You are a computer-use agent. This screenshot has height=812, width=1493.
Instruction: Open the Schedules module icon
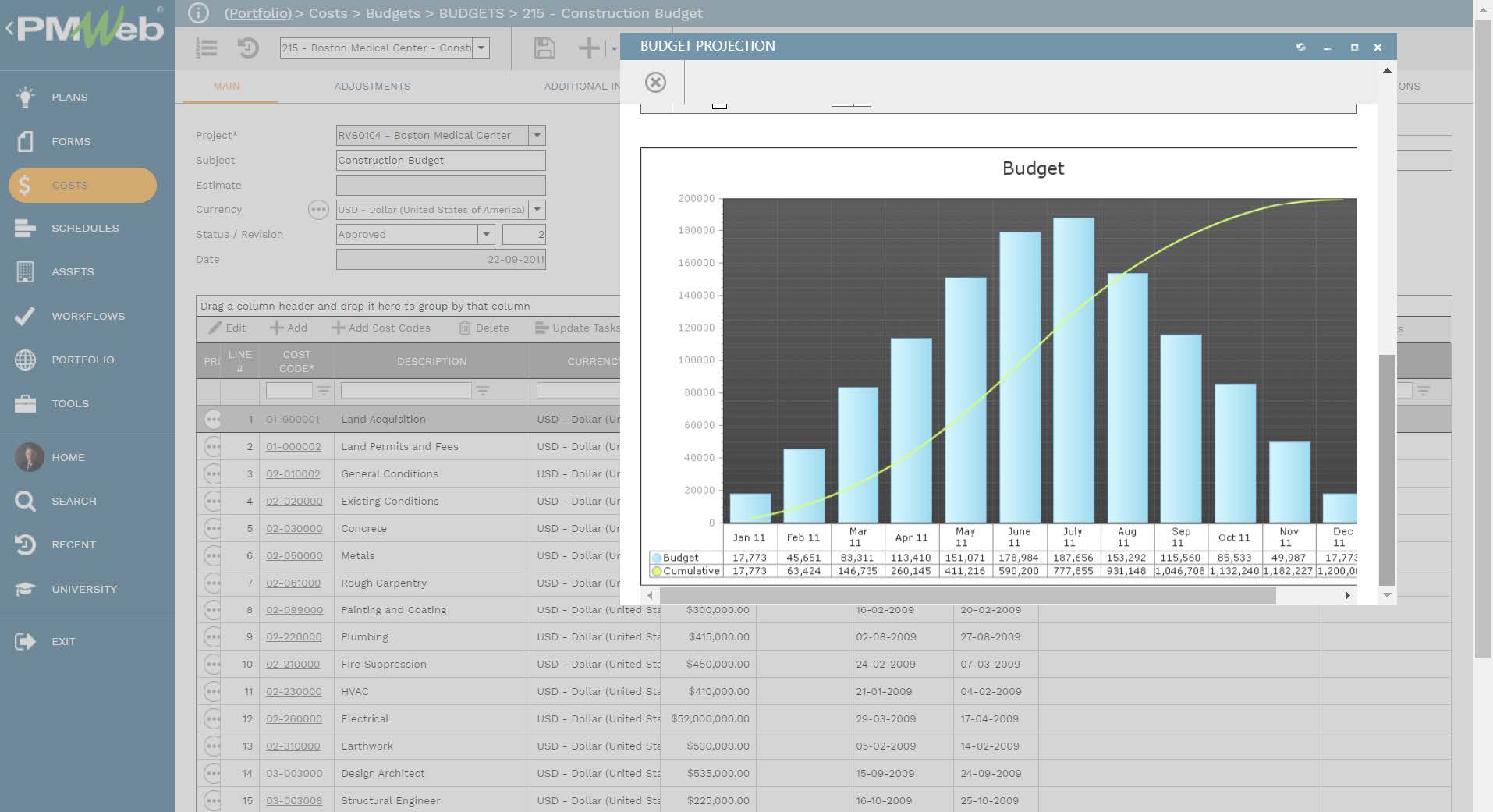(x=25, y=228)
